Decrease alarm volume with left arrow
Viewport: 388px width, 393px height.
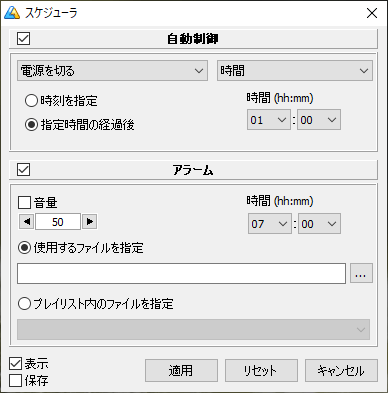[26, 221]
